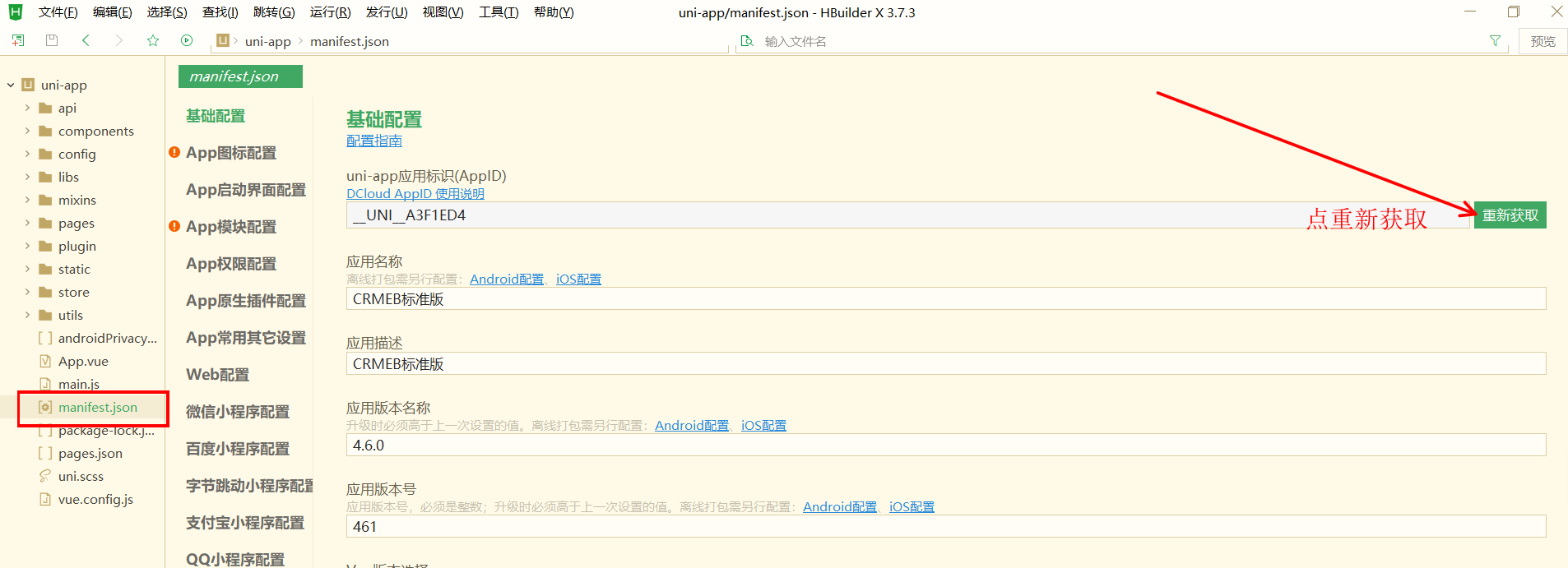Switch to 基础配置 section in sidebar

216,116
